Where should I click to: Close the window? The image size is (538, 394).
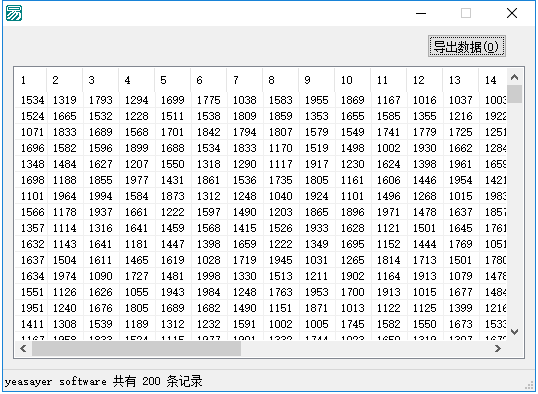[x=512, y=13]
